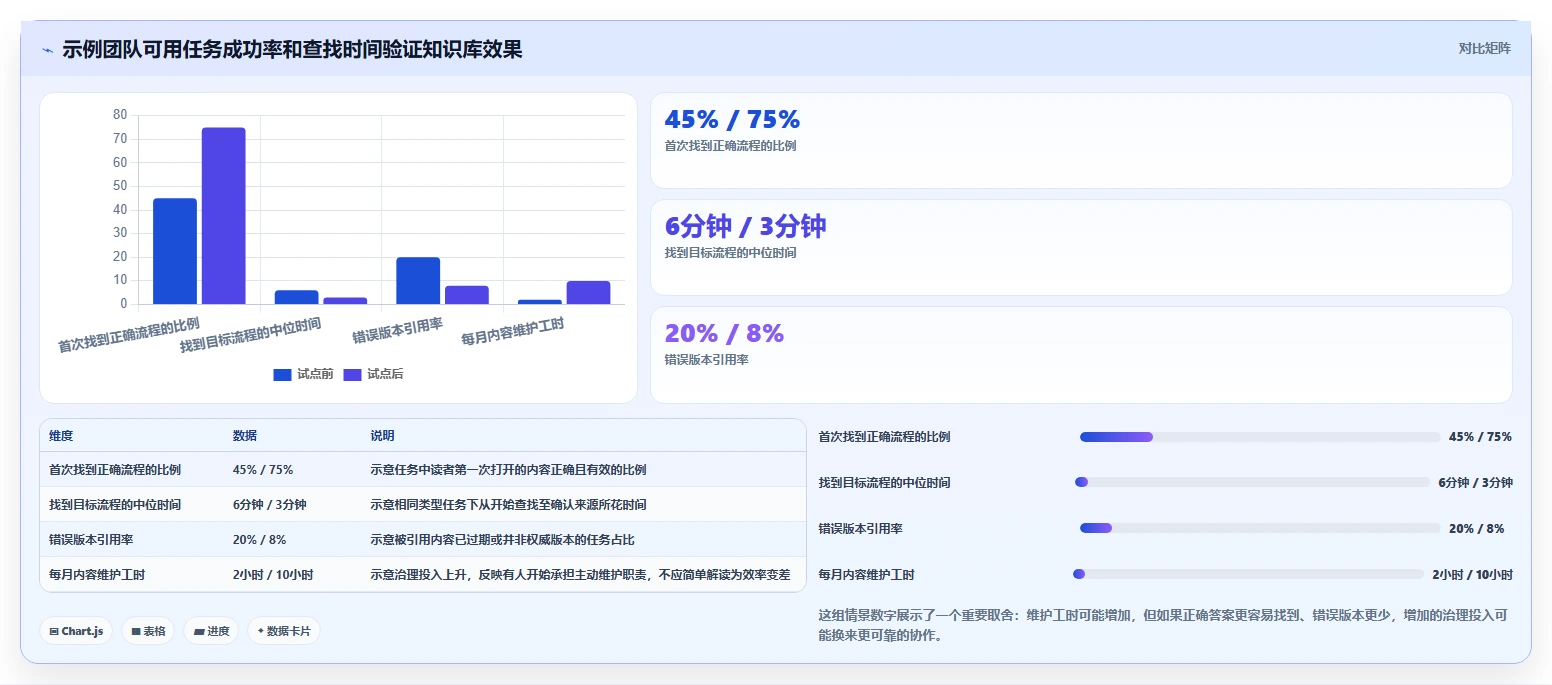This screenshot has height=685, width=1552.
Task: Open the 45% / 75% stat card
Action: point(1081,140)
